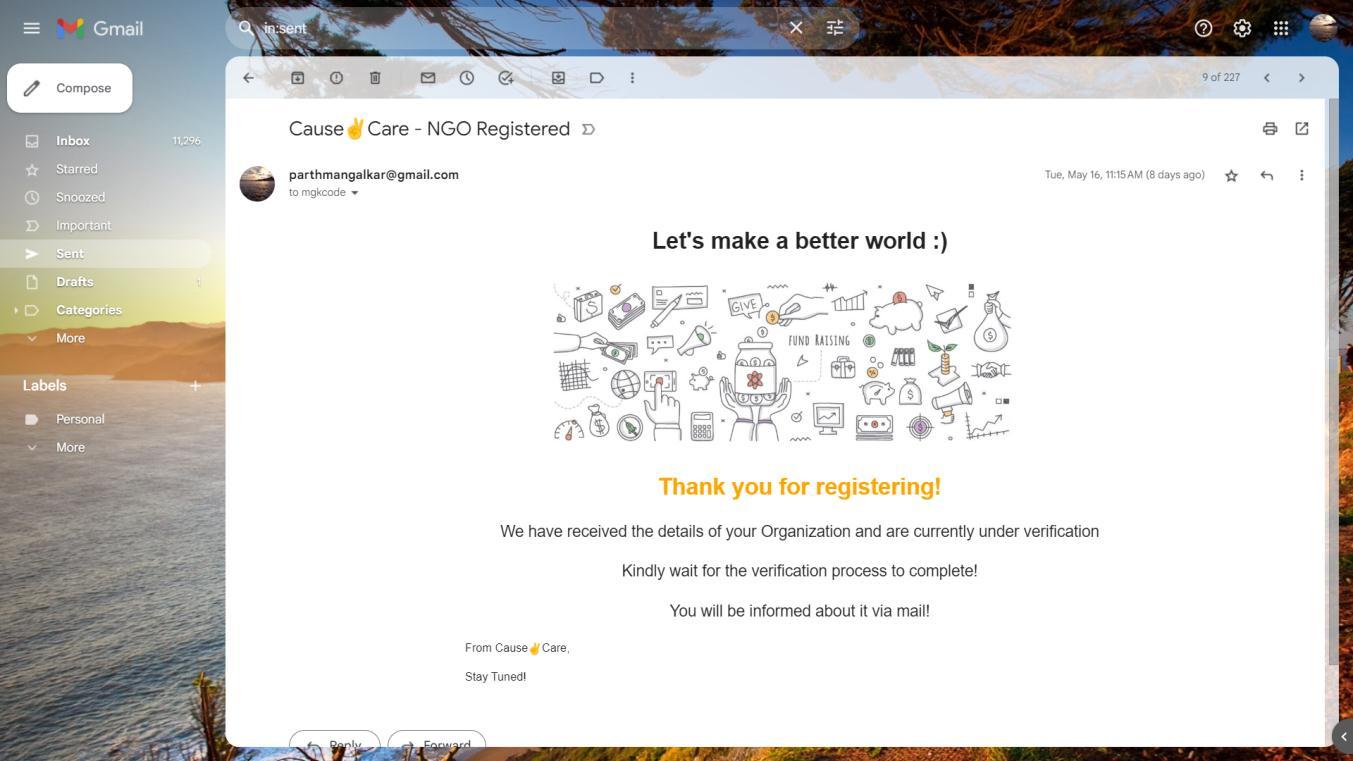
Task: Toggle the importance marker beside the subject
Action: pos(589,129)
